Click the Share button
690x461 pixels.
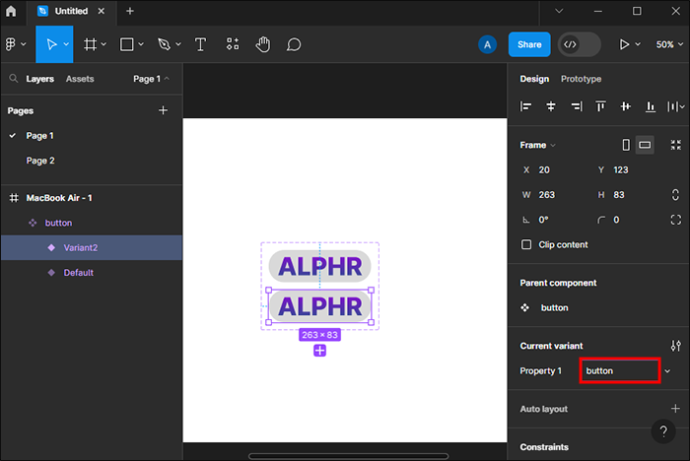tap(529, 44)
